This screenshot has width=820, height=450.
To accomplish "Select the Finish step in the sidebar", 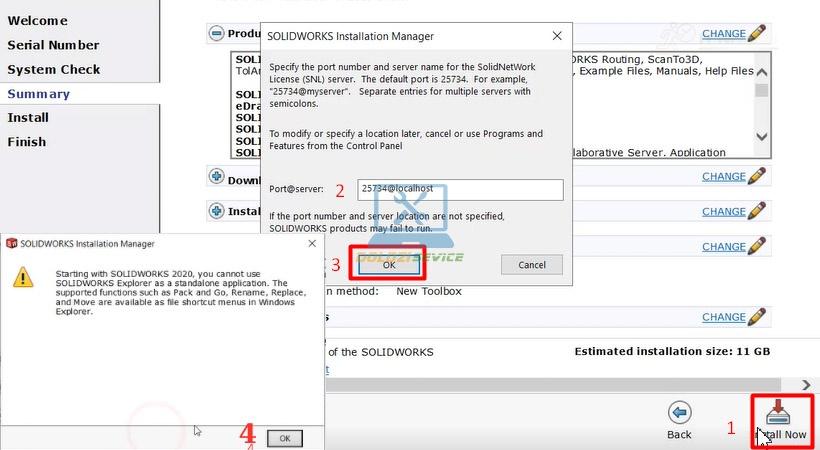I will coord(27,142).
